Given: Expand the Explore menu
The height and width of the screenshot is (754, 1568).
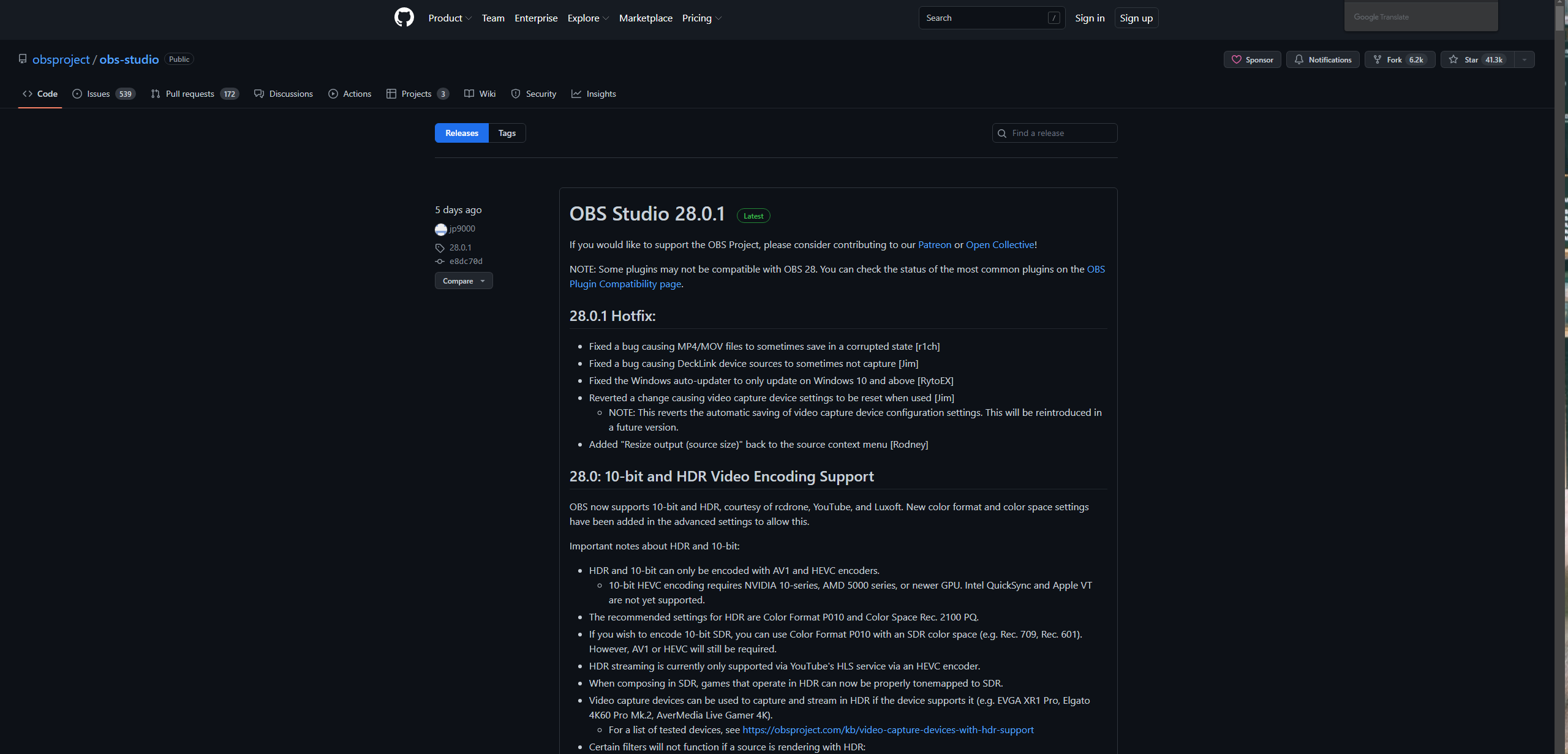Looking at the screenshot, I should [x=587, y=18].
